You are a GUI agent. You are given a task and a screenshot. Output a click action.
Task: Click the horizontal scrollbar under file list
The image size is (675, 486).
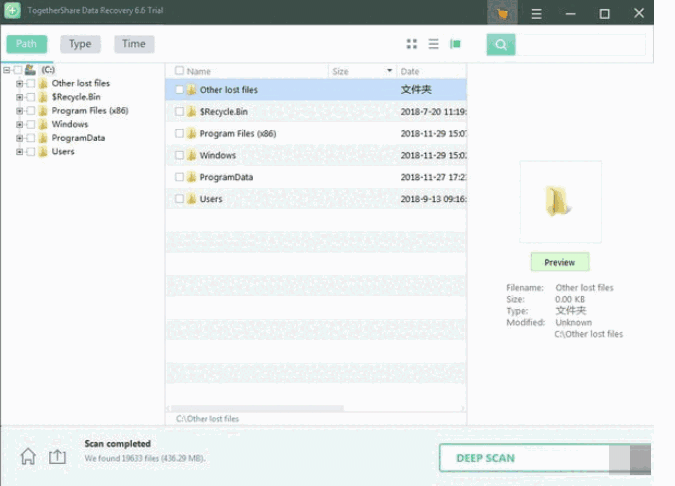(x=255, y=408)
